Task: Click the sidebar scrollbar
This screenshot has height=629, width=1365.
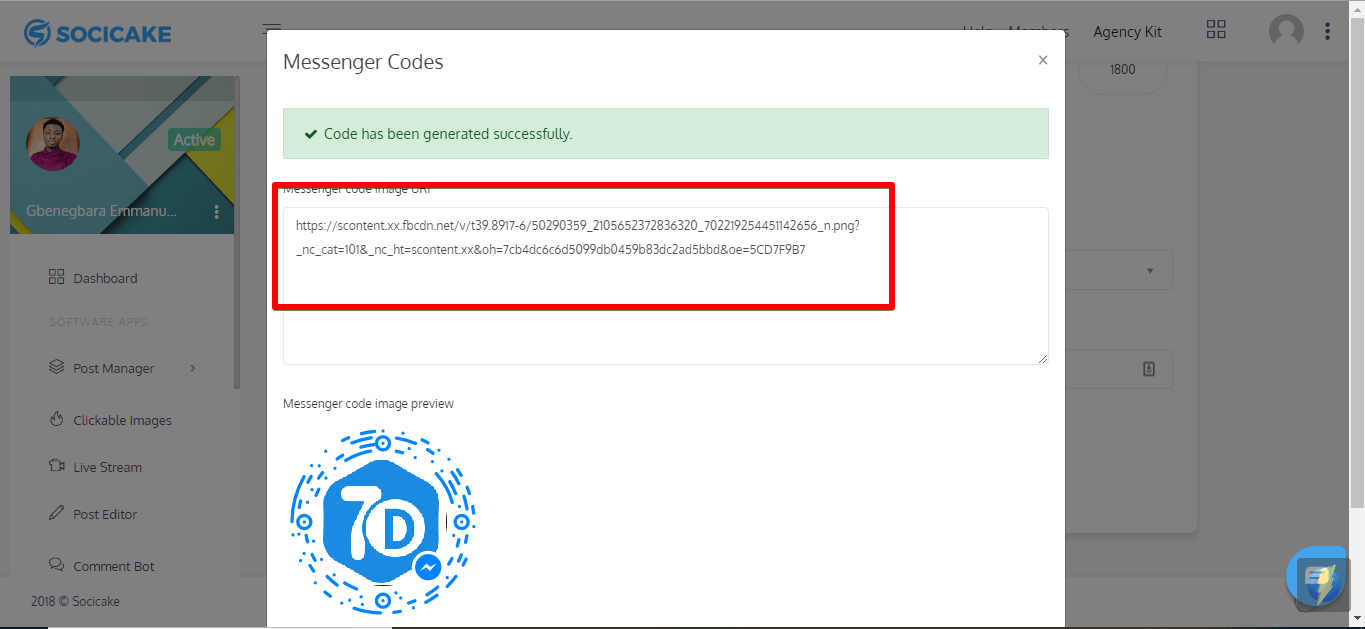Action: click(x=237, y=233)
